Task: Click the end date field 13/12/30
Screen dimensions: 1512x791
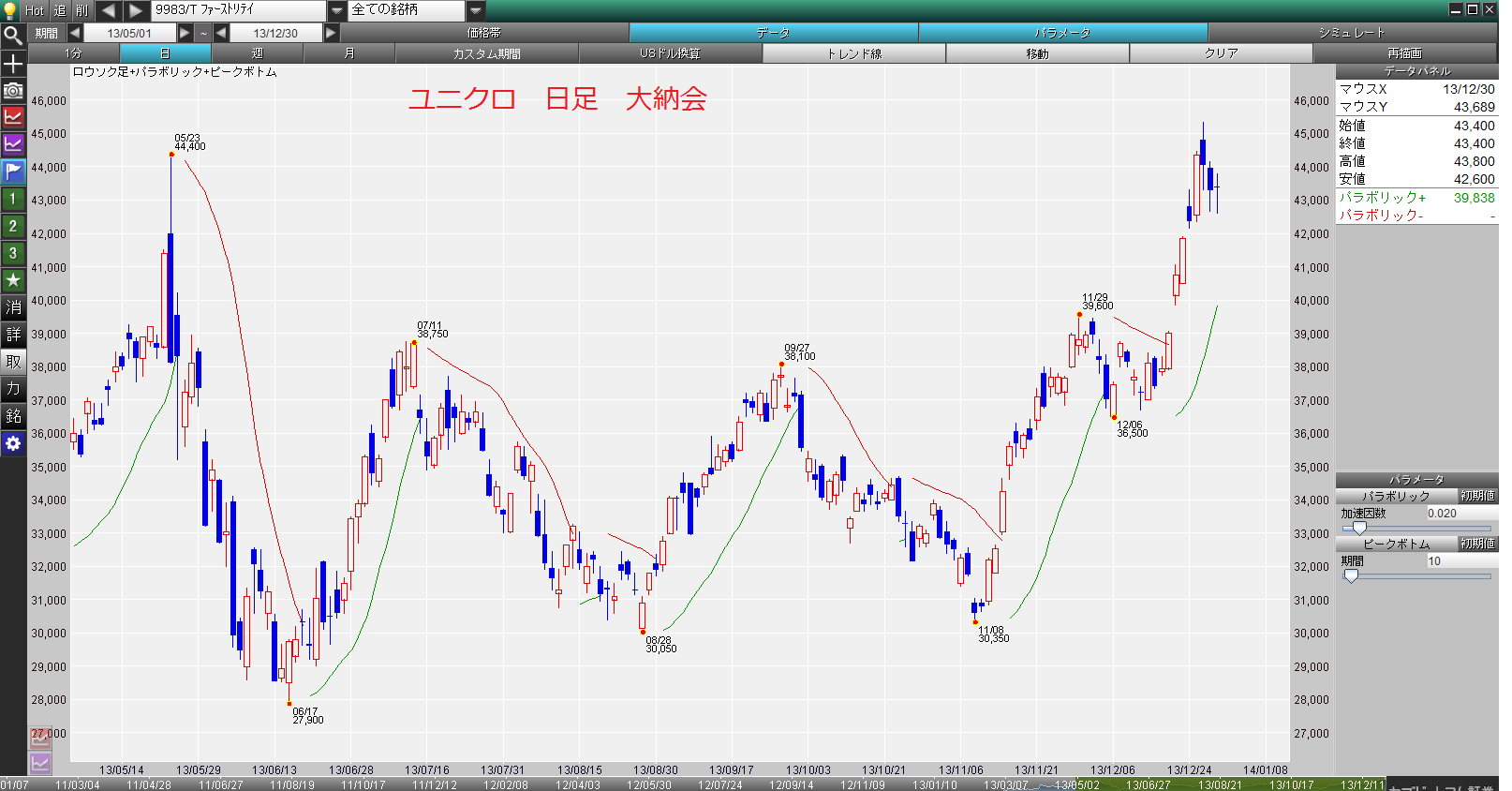Action: (x=275, y=33)
